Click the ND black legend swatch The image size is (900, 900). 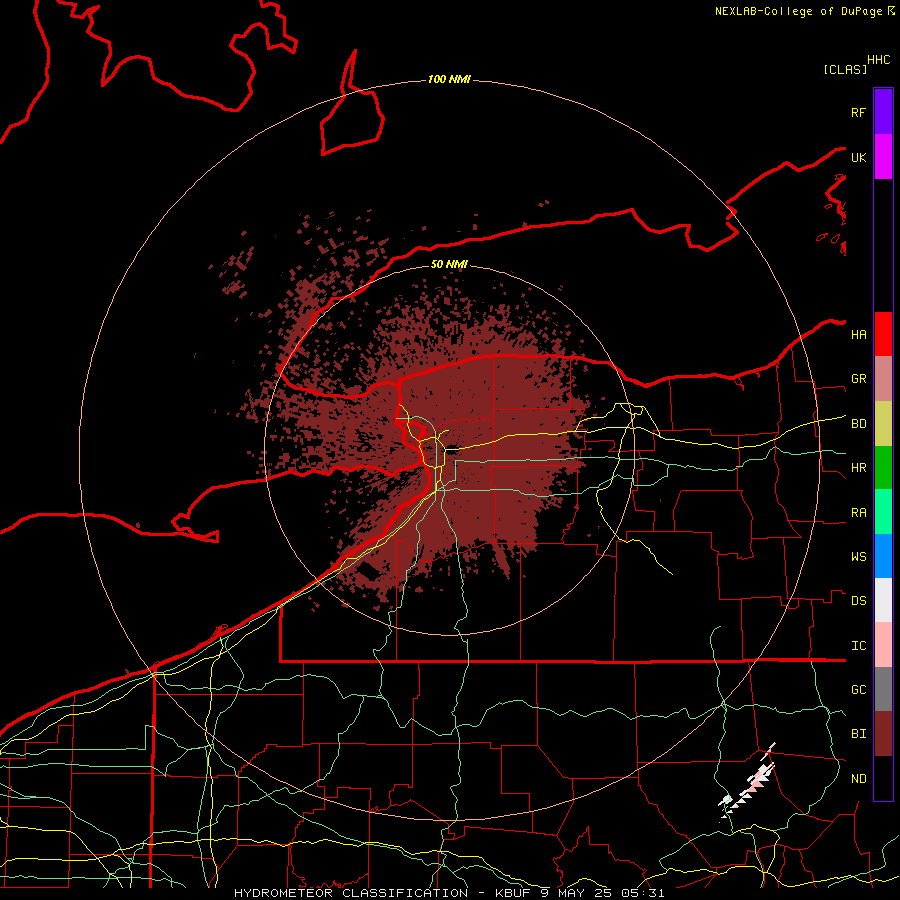pos(883,778)
